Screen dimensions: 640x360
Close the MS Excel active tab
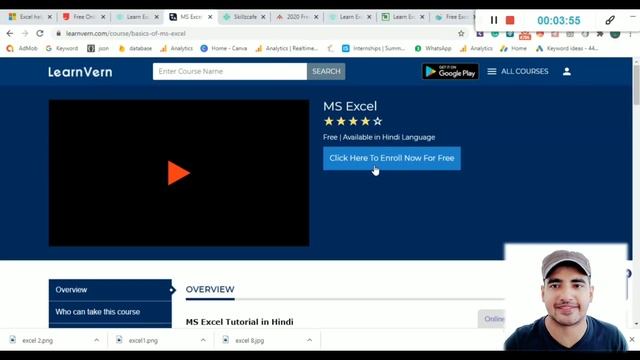click(x=210, y=17)
